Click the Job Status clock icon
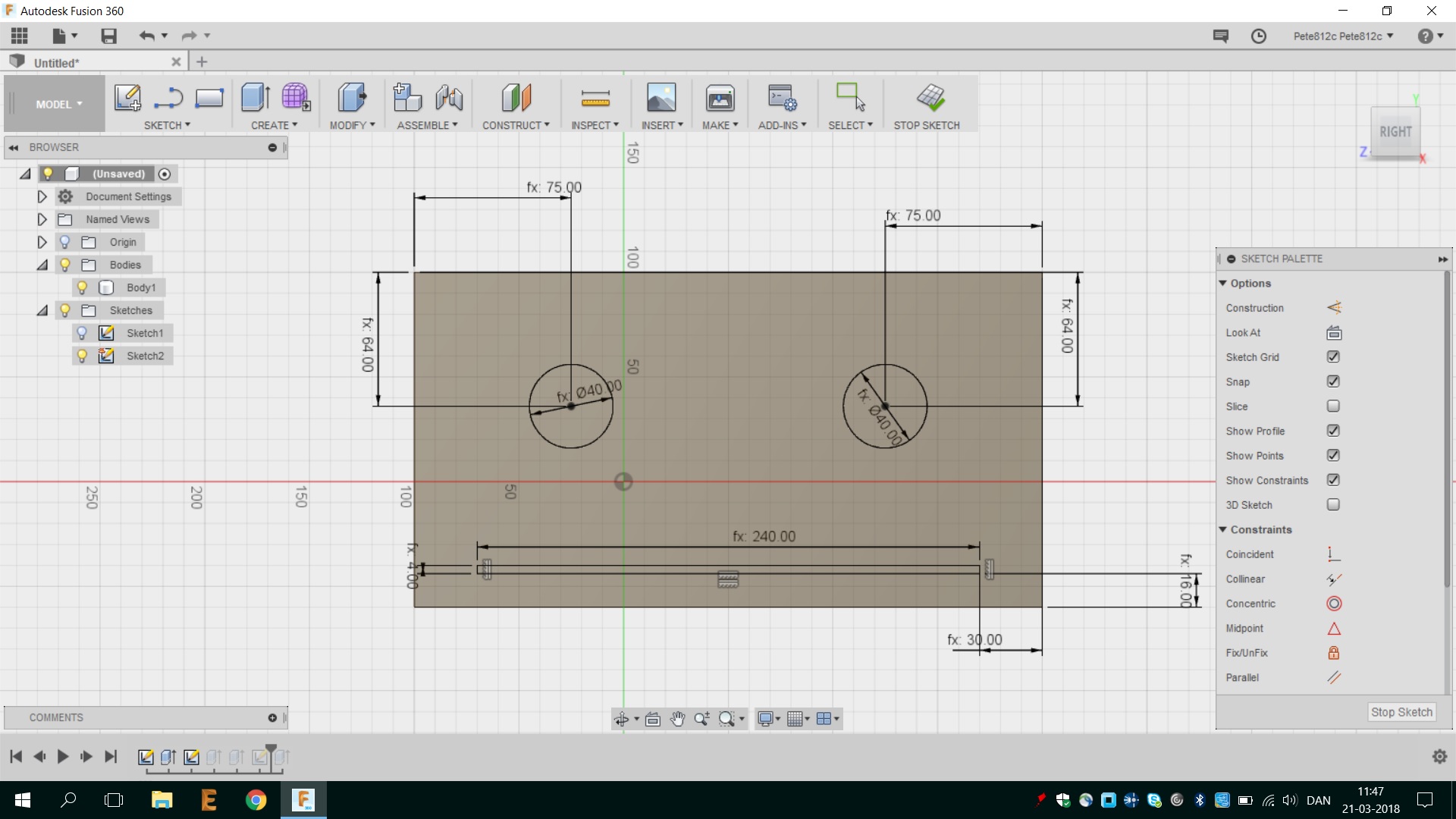 1259,36
